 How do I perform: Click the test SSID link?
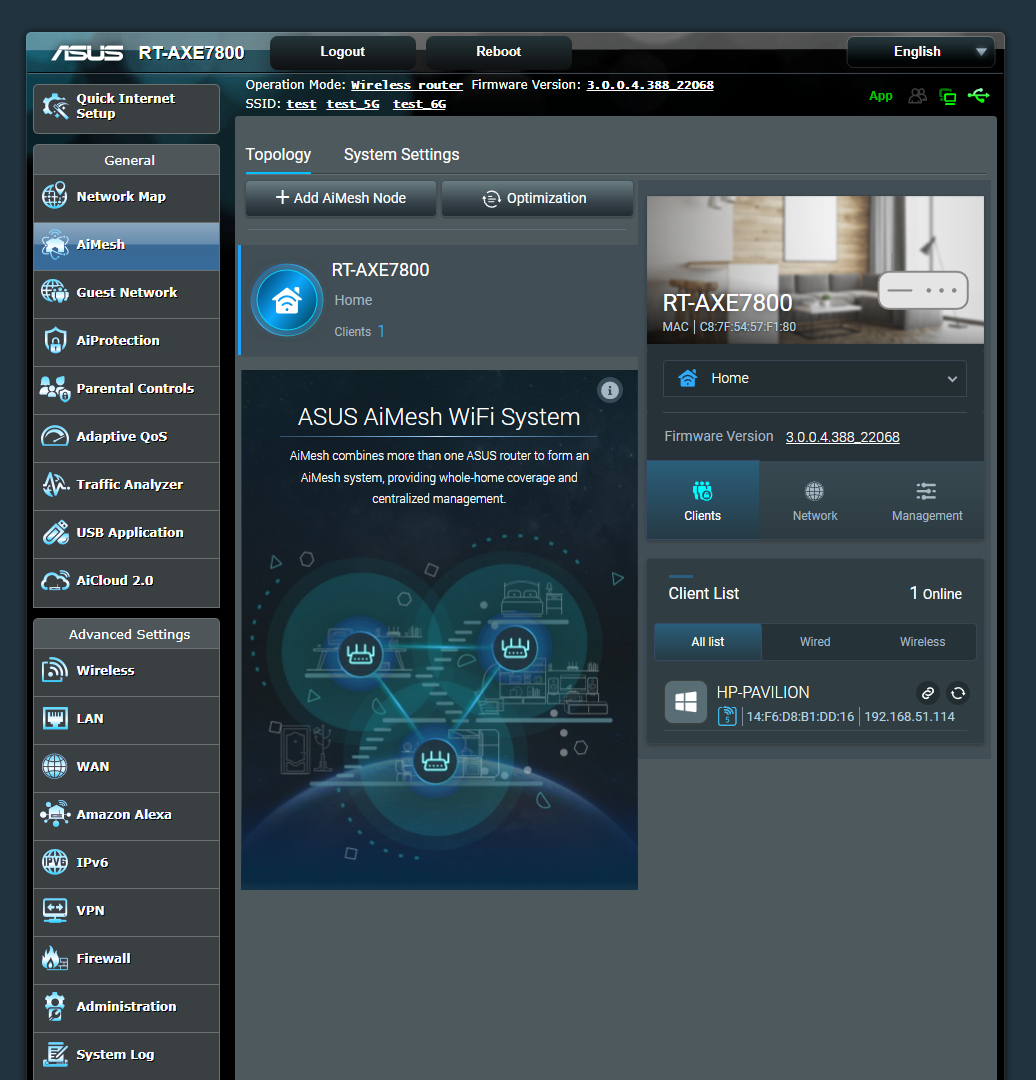coord(302,104)
